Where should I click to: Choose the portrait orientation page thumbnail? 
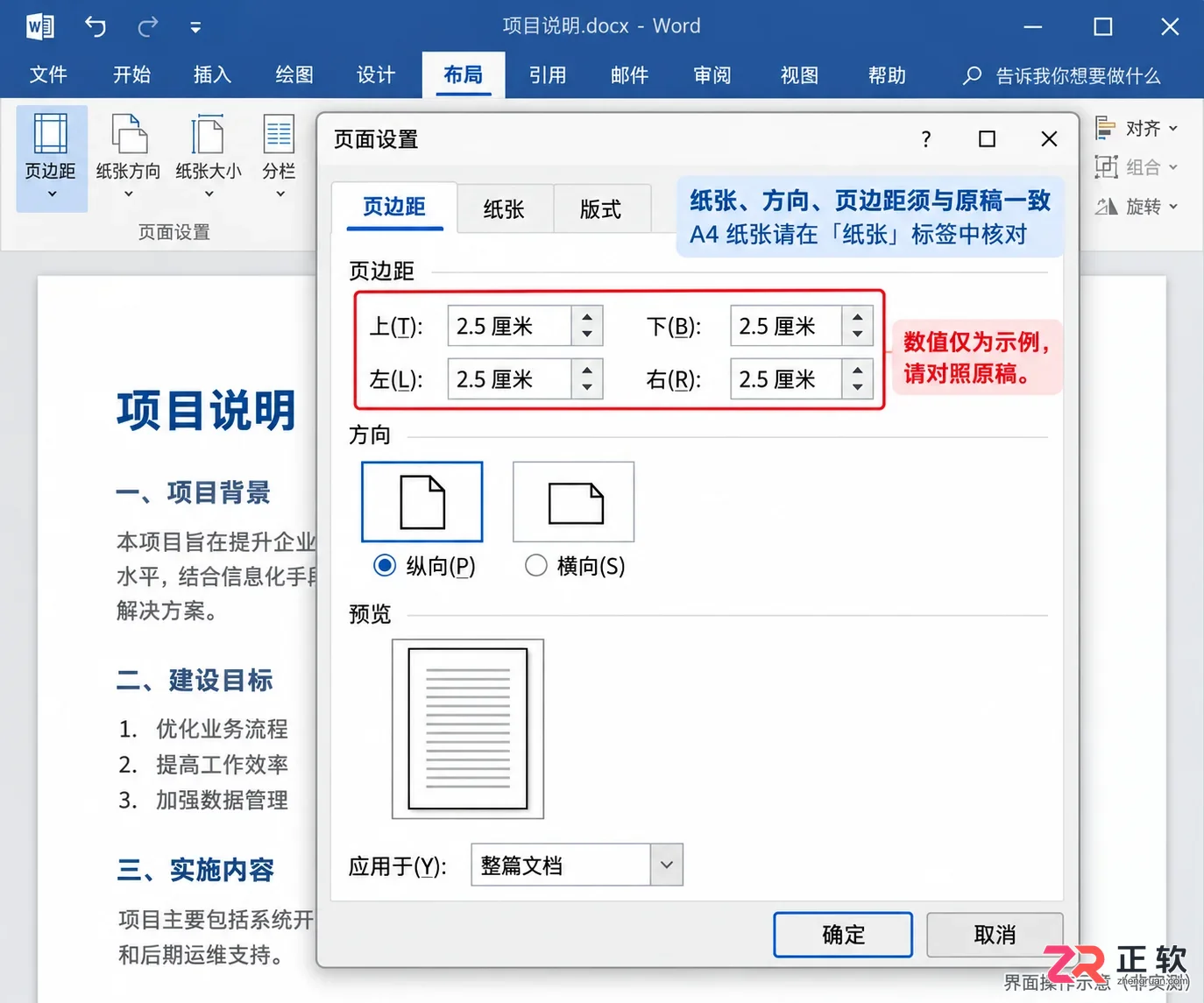(x=422, y=502)
